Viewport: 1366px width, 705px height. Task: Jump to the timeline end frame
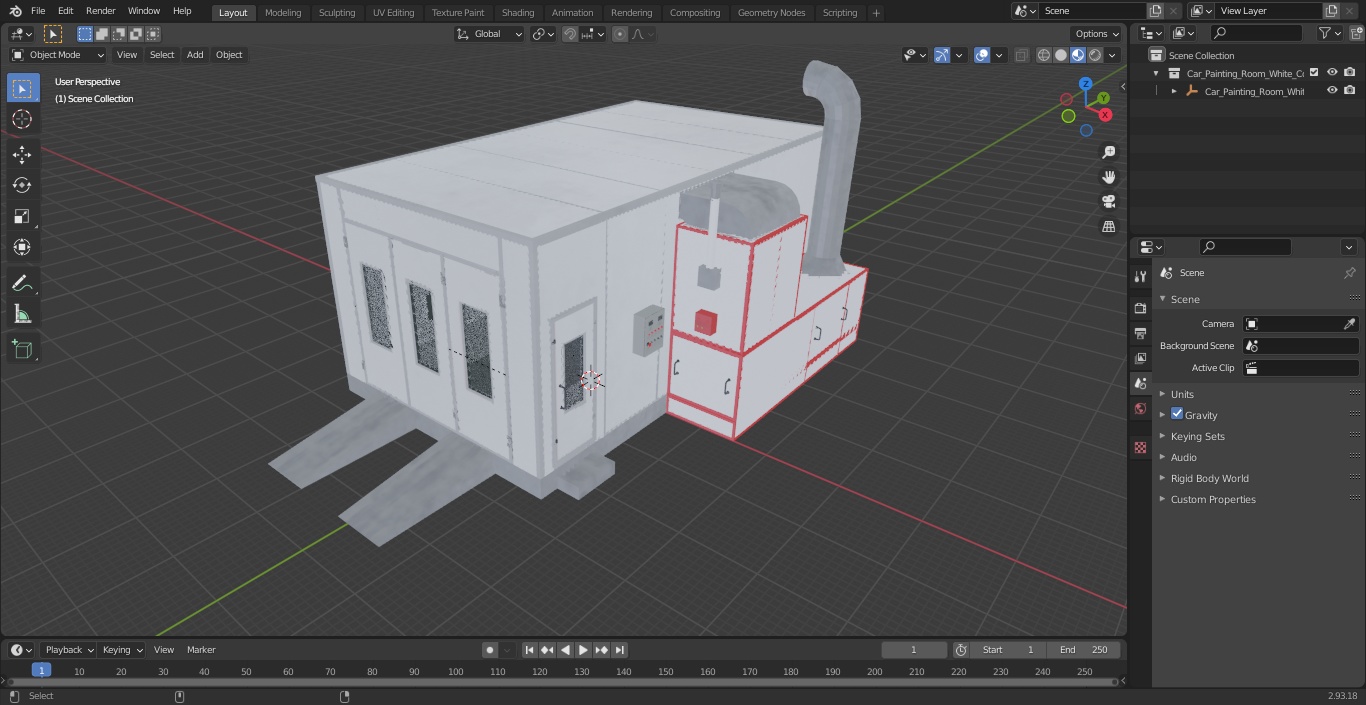(x=620, y=650)
